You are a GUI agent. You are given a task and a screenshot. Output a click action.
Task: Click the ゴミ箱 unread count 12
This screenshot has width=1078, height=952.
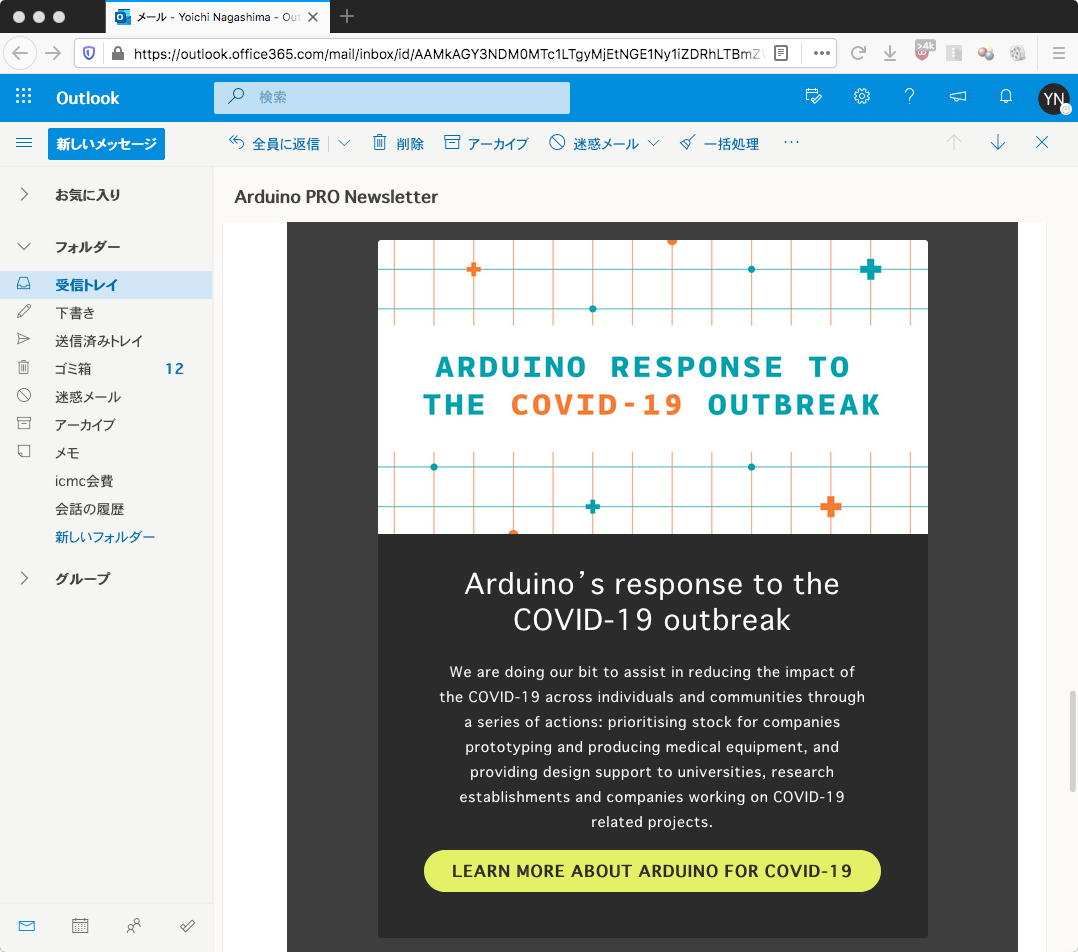coord(174,369)
